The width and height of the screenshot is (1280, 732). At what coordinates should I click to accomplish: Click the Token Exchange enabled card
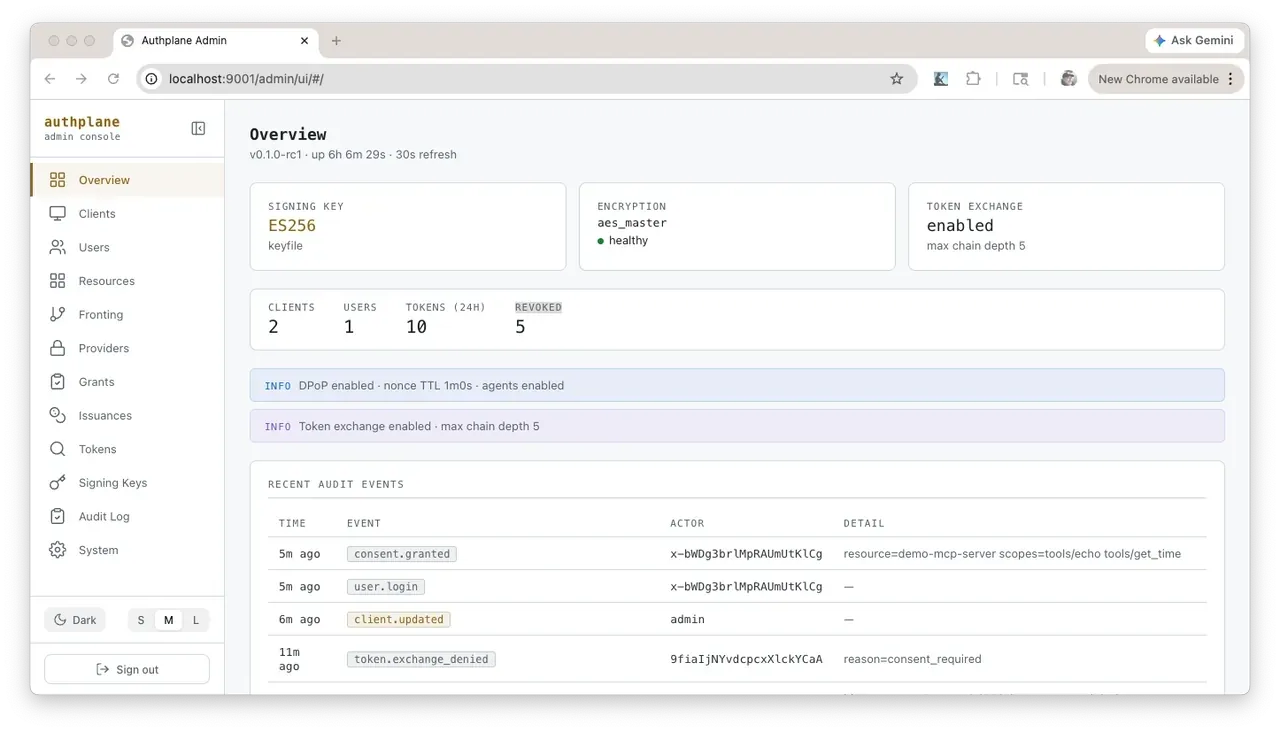(x=1066, y=226)
